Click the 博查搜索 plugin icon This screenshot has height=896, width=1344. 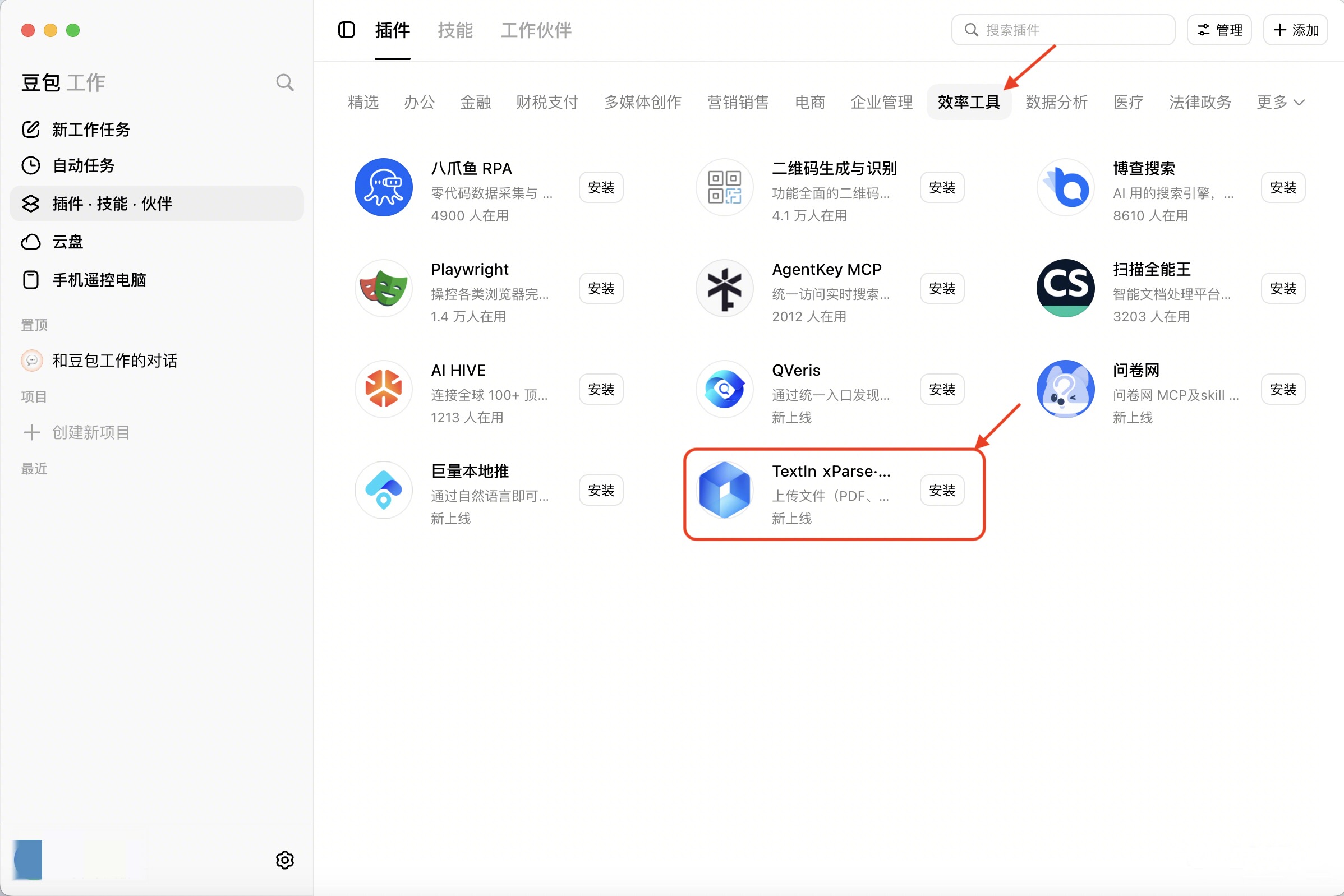click(1066, 187)
